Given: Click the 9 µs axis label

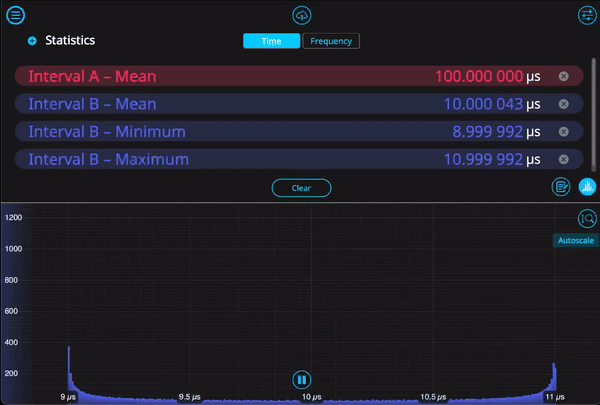Looking at the screenshot, I should [68, 397].
